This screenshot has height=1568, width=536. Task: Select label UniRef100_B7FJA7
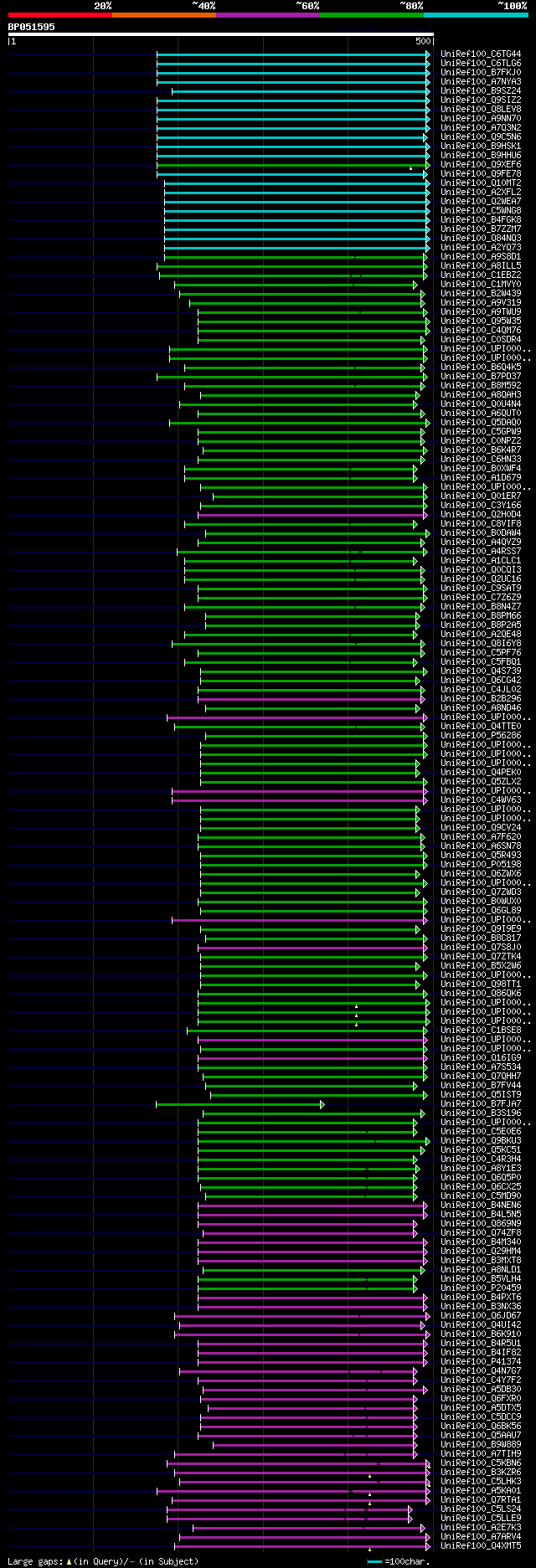click(481, 1104)
